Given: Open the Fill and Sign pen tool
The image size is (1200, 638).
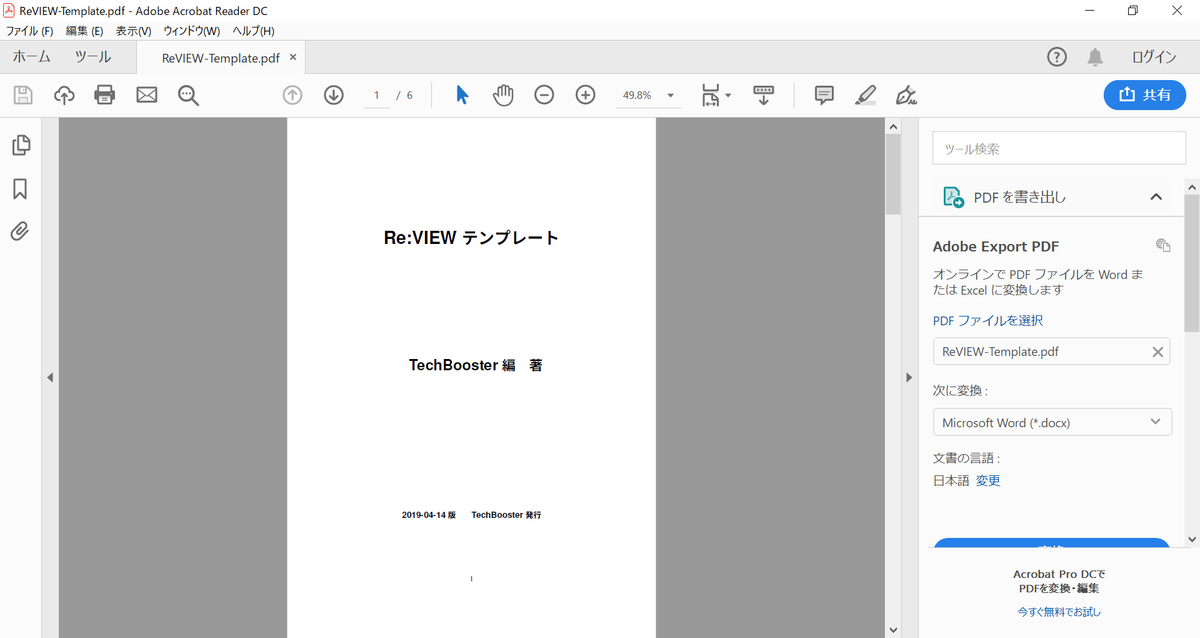Looking at the screenshot, I should [x=907, y=95].
